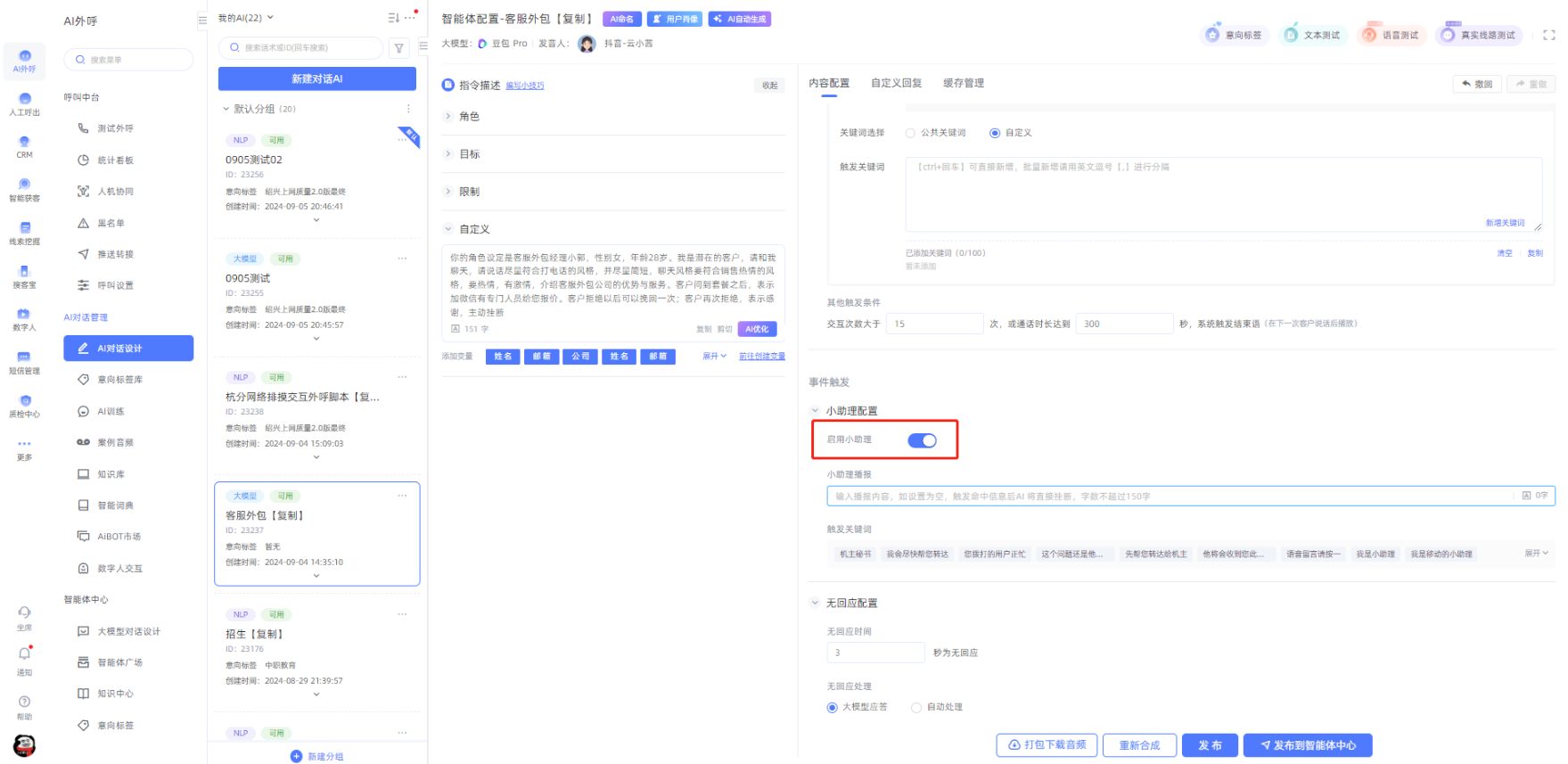Open AI训练 in the sidebar menu
The width and height of the screenshot is (1568, 764).
click(111, 411)
